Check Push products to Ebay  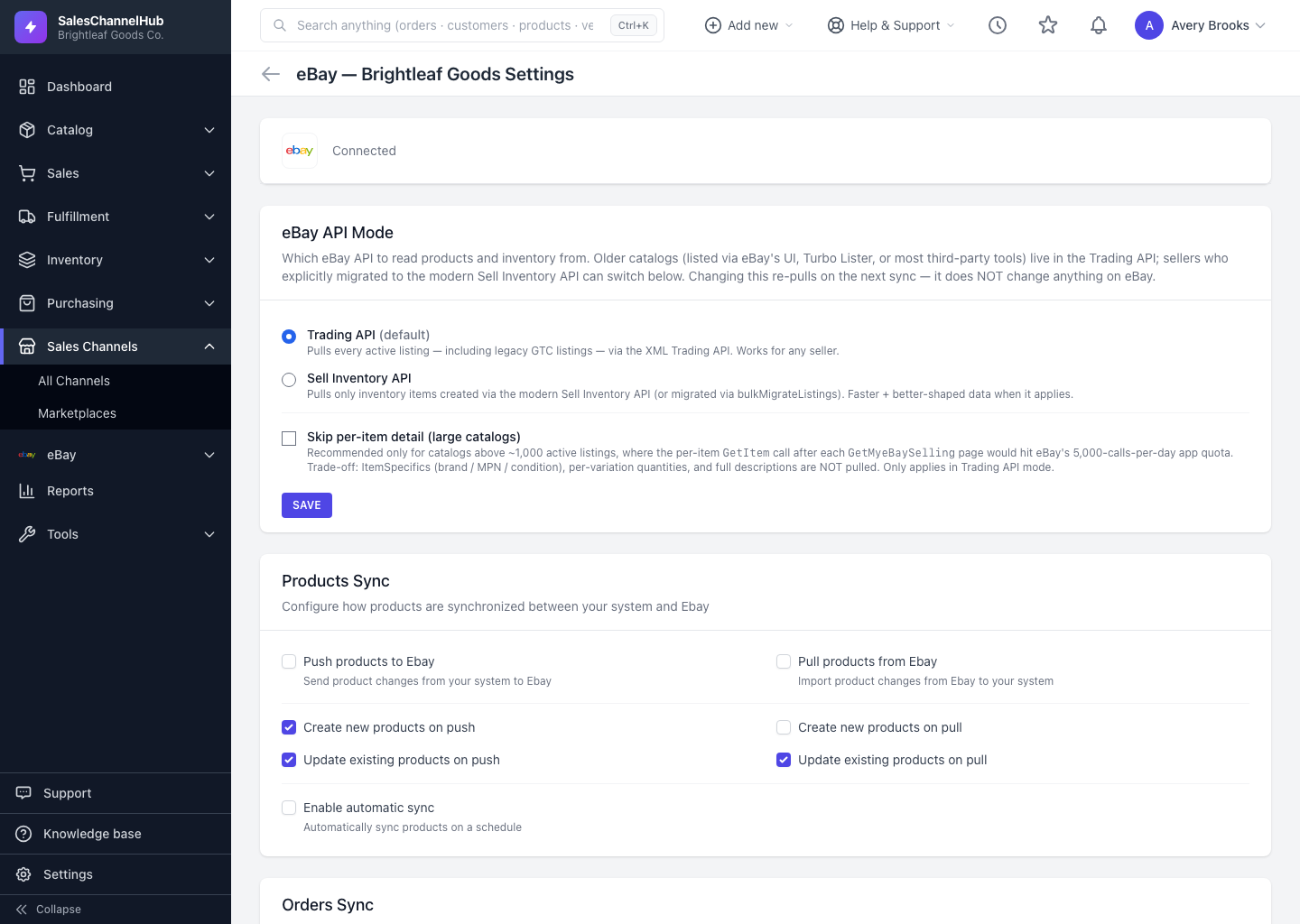point(289,661)
